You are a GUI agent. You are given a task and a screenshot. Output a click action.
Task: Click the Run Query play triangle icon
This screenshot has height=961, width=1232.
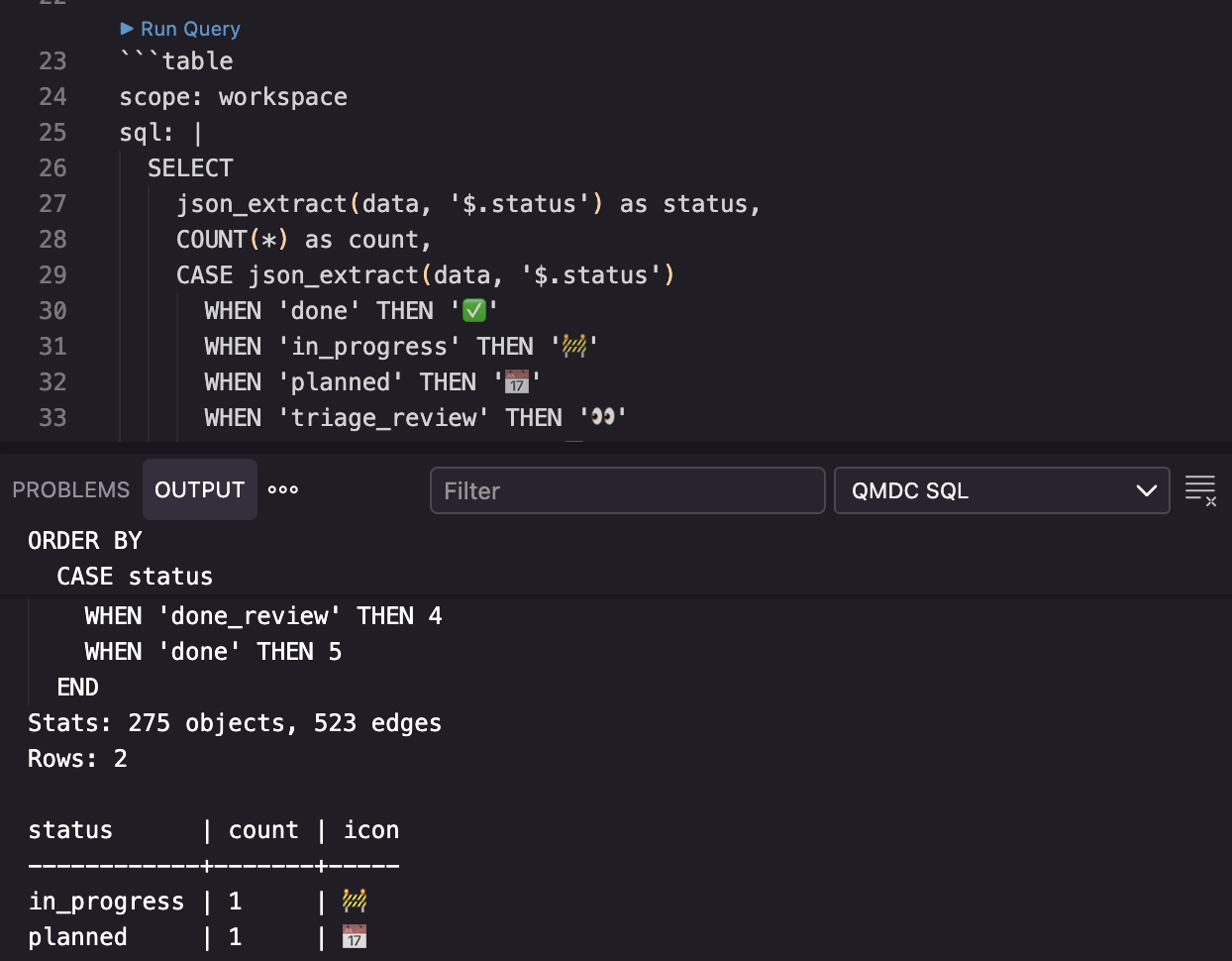pyautogui.click(x=127, y=29)
